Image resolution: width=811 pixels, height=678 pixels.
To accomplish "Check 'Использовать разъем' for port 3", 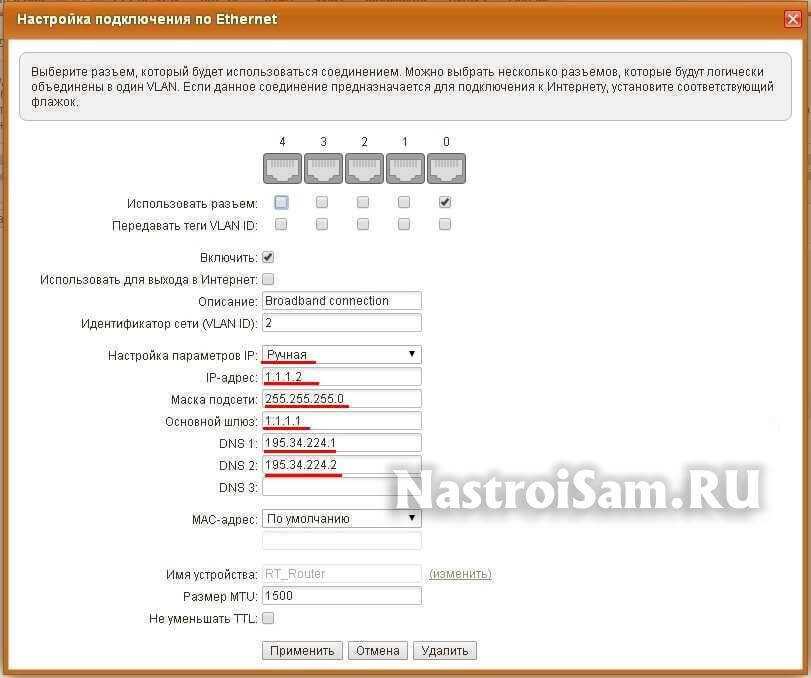I will [x=322, y=202].
